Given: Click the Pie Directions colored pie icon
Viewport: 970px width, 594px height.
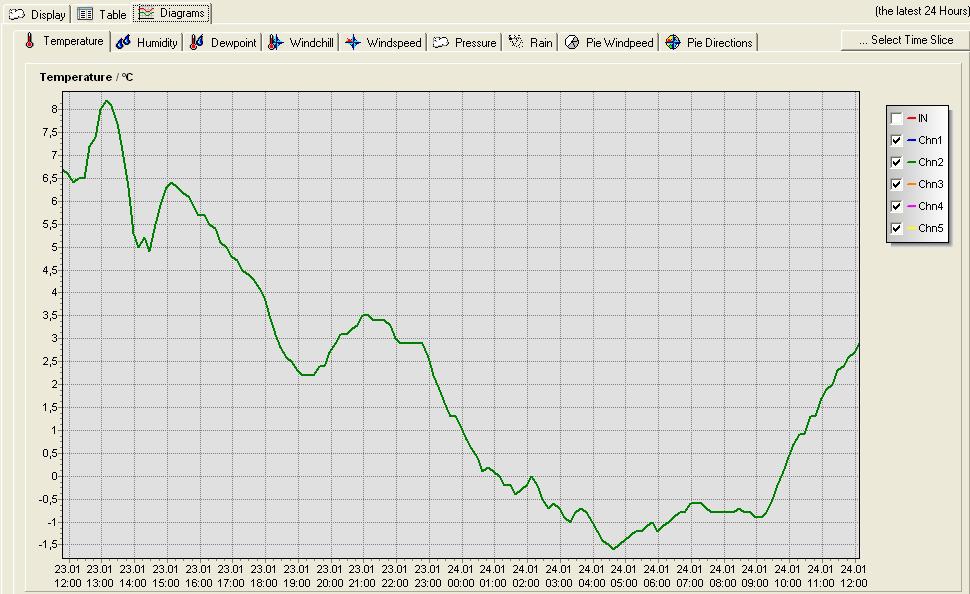Looking at the screenshot, I should pos(673,43).
